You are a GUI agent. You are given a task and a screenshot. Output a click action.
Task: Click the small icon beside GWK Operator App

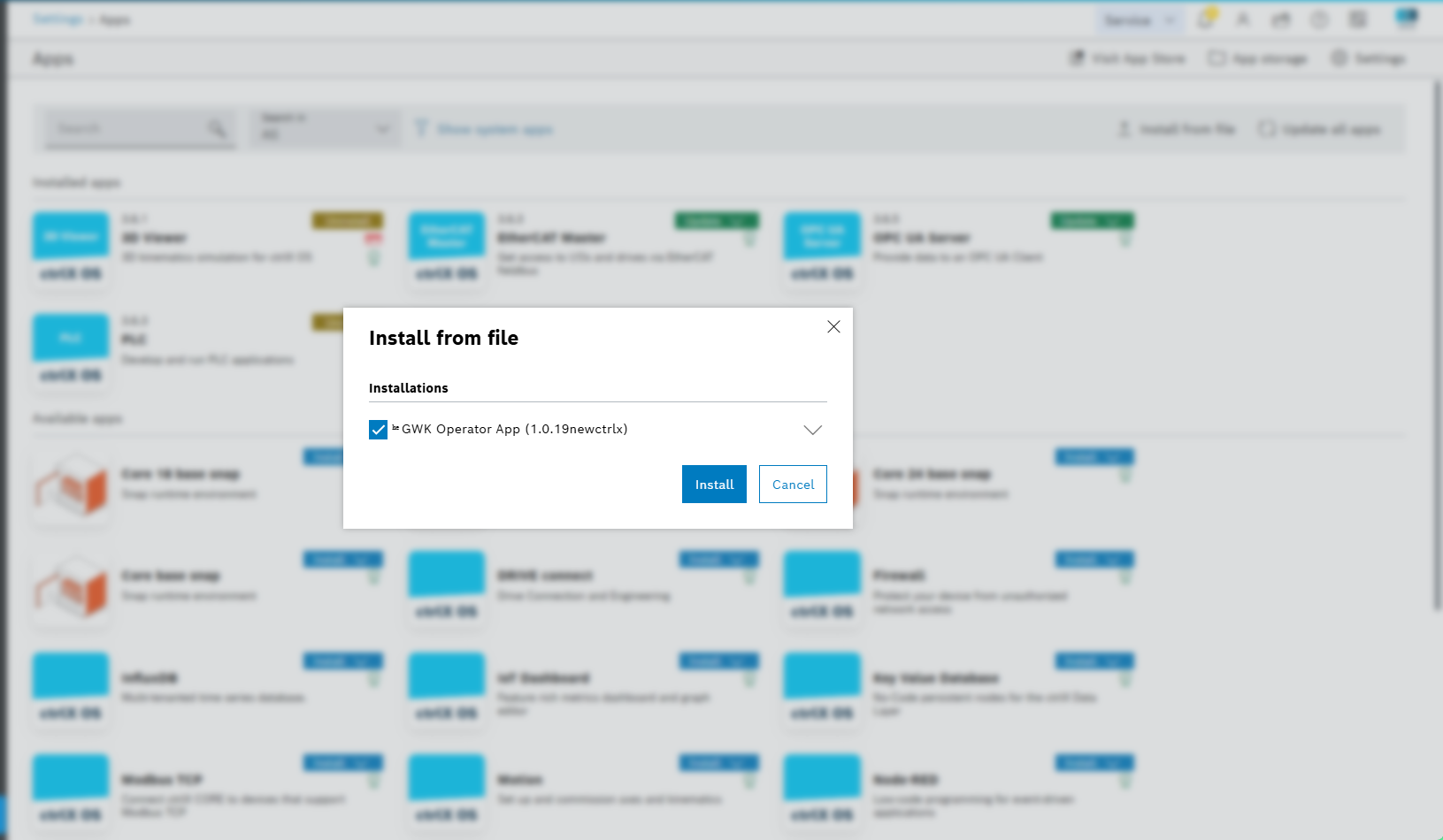coord(395,428)
